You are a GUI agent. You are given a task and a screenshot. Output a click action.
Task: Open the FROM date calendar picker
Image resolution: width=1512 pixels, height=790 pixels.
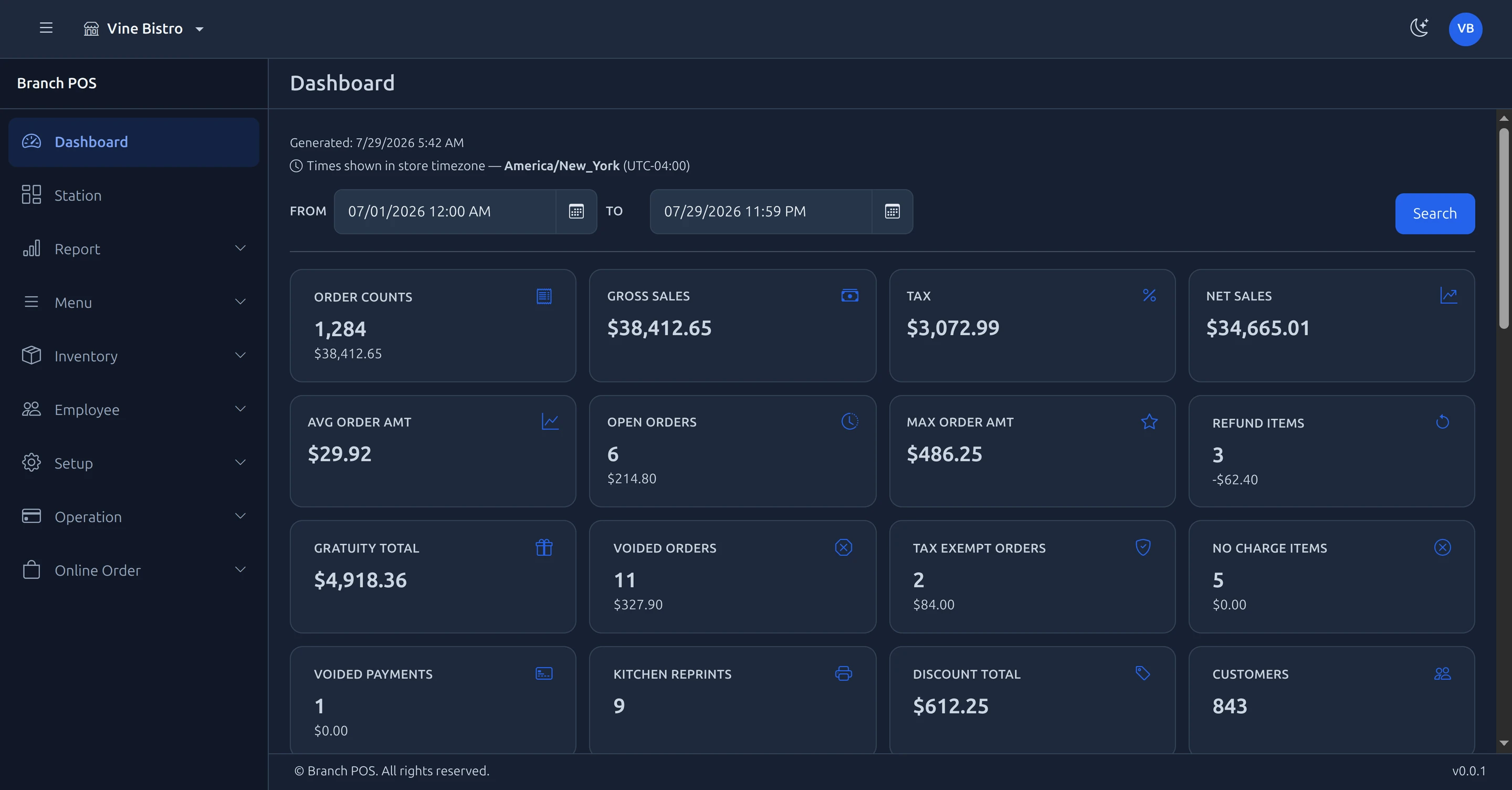tap(576, 212)
